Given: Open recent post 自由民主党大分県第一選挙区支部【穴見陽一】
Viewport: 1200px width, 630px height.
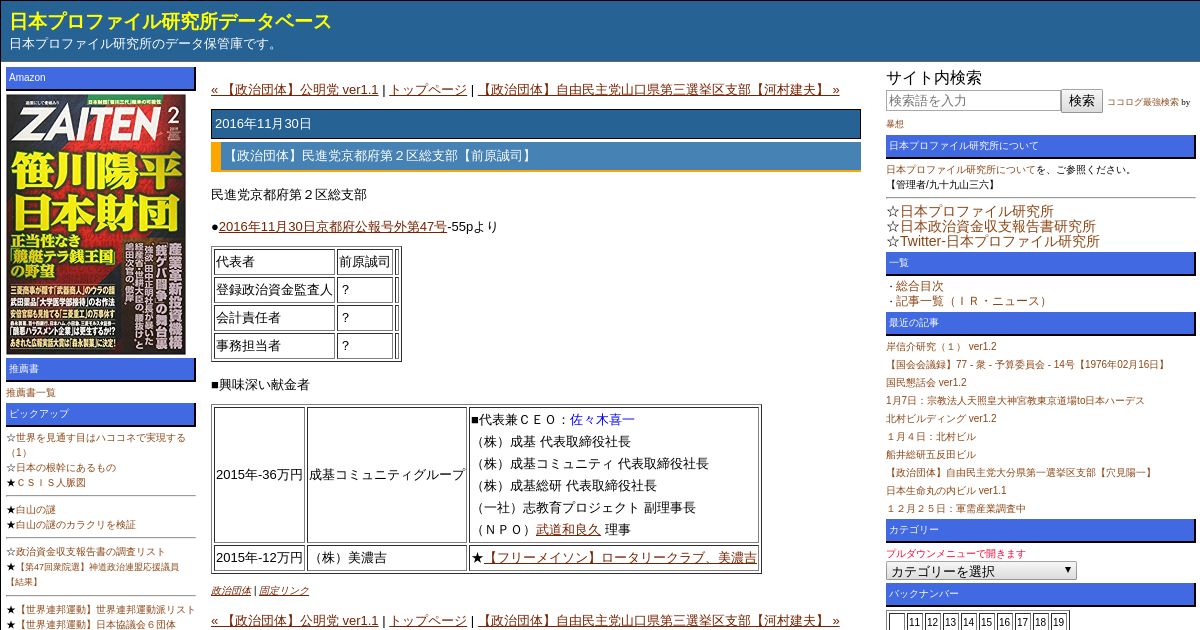Looking at the screenshot, I should [x=1020, y=473].
